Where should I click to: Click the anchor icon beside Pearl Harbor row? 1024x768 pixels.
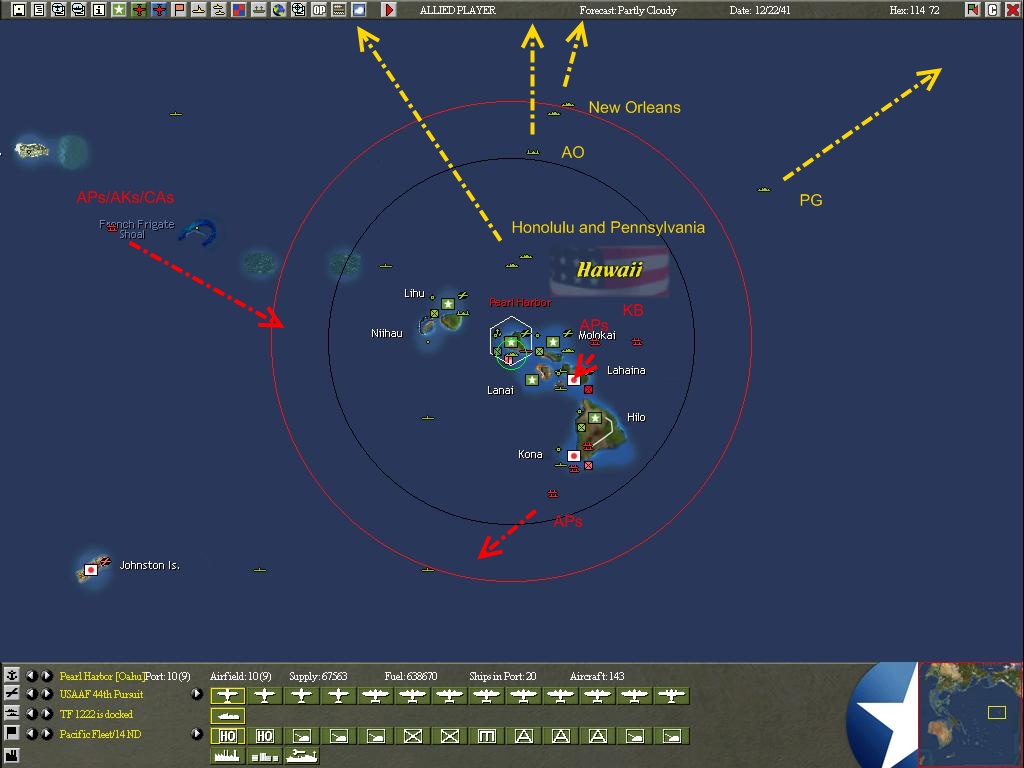11,675
